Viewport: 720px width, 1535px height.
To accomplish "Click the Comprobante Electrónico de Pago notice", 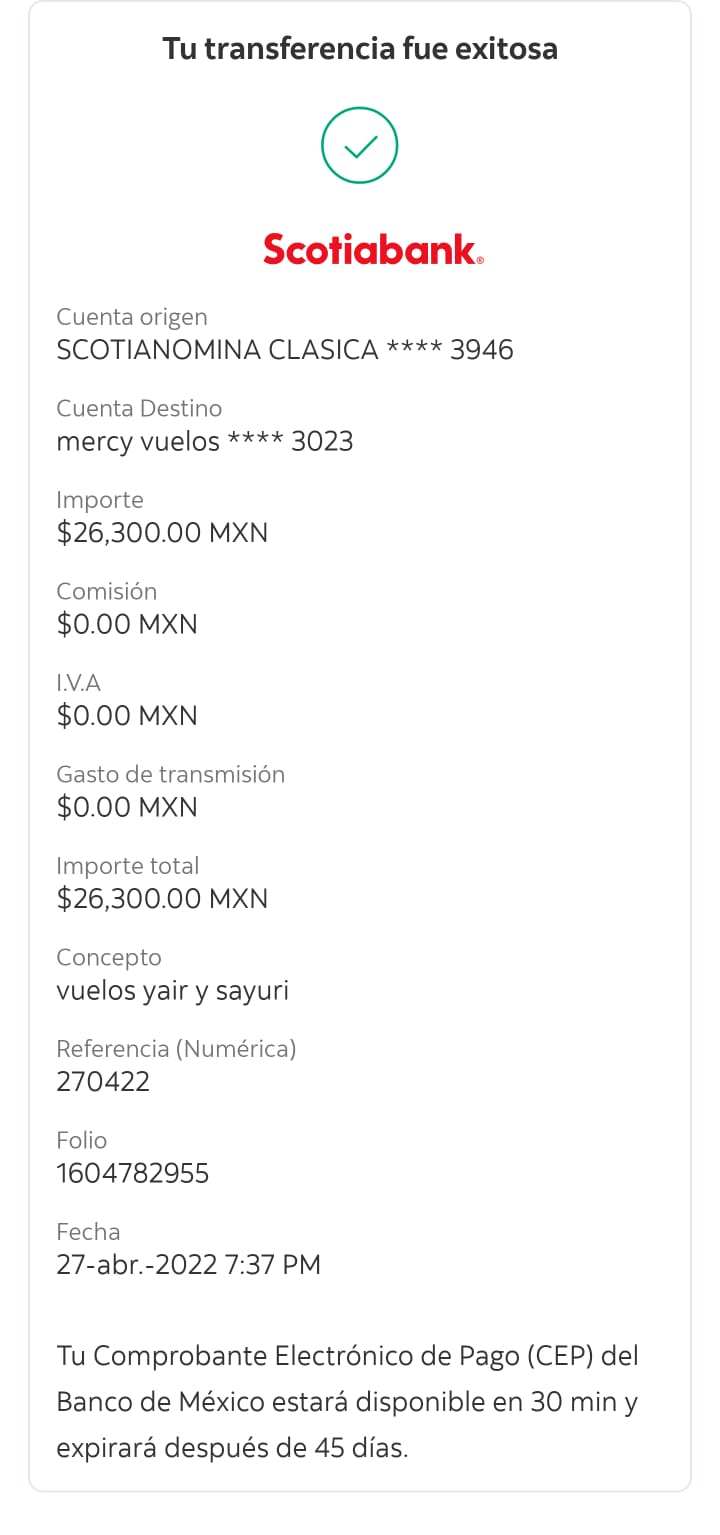I will point(347,1402).
